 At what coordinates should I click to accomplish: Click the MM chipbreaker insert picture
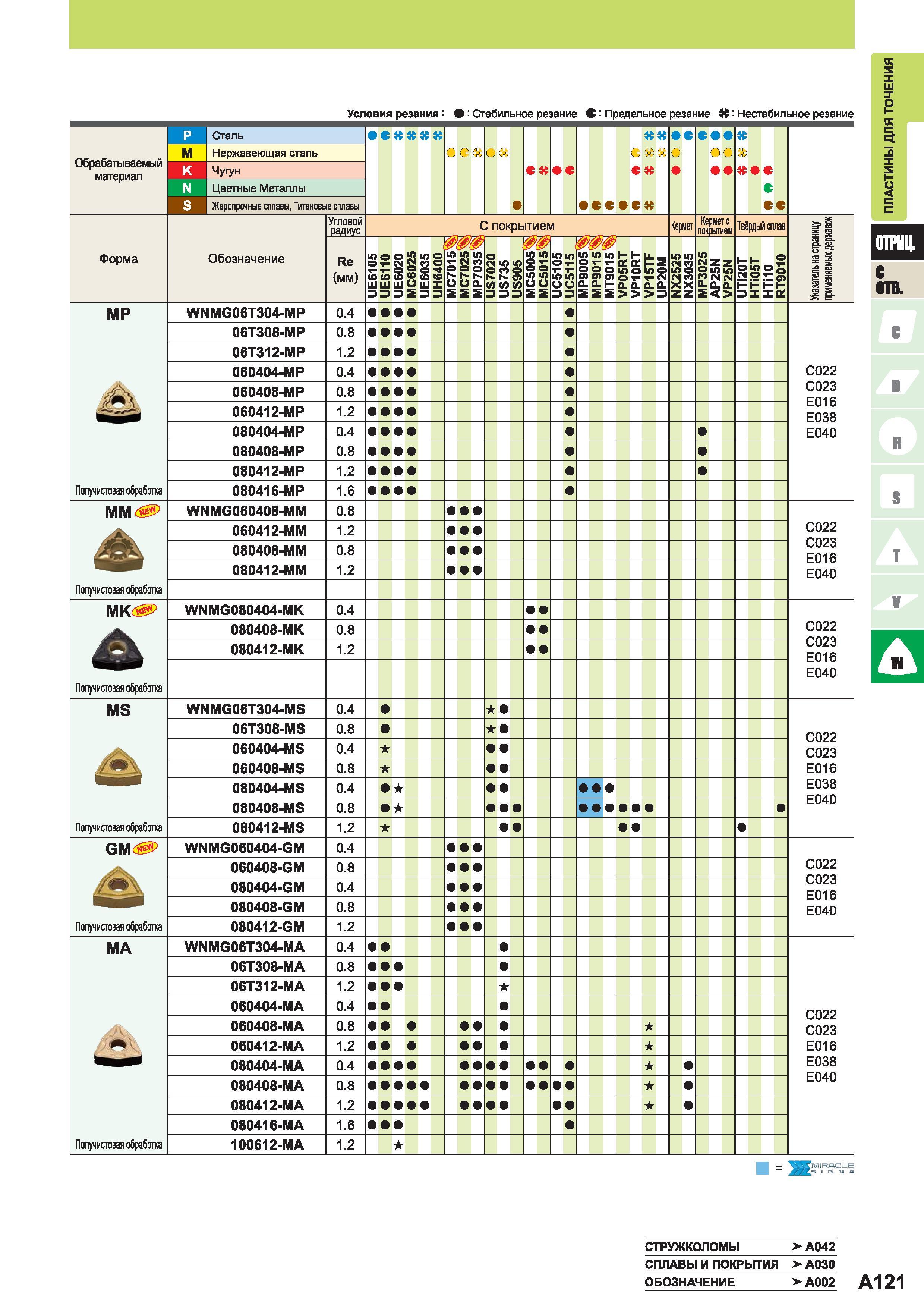119,550
